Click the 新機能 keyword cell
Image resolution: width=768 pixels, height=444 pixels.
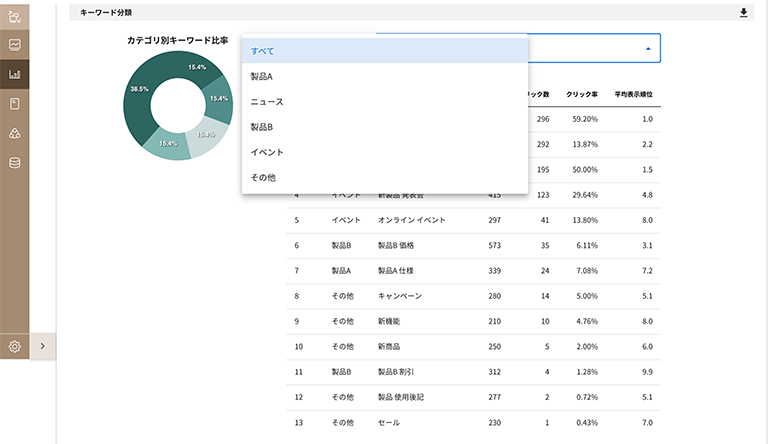pos(389,321)
